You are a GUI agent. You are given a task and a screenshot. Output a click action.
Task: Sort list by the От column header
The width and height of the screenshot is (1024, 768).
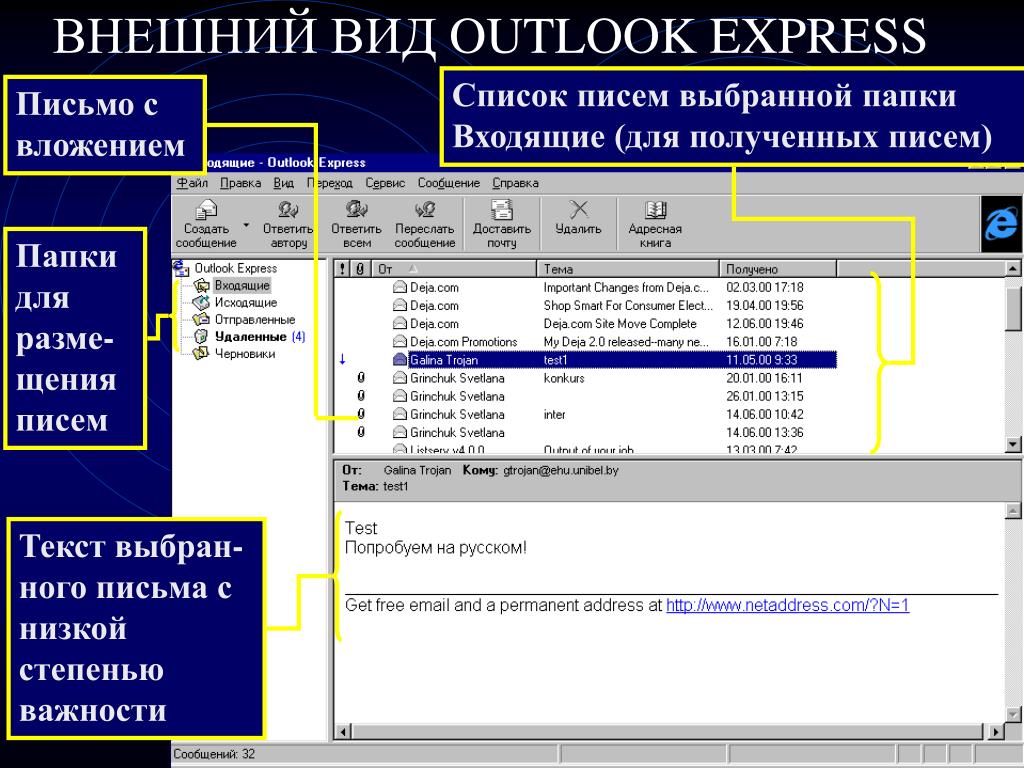454,268
